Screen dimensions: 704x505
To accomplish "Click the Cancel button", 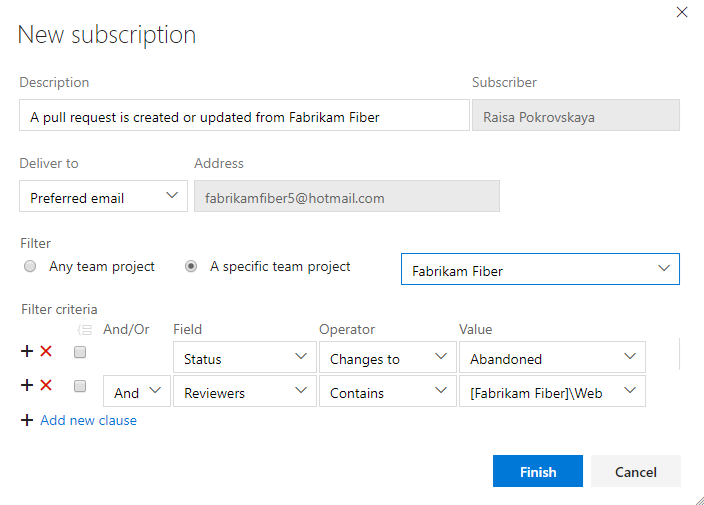I will (636, 471).
